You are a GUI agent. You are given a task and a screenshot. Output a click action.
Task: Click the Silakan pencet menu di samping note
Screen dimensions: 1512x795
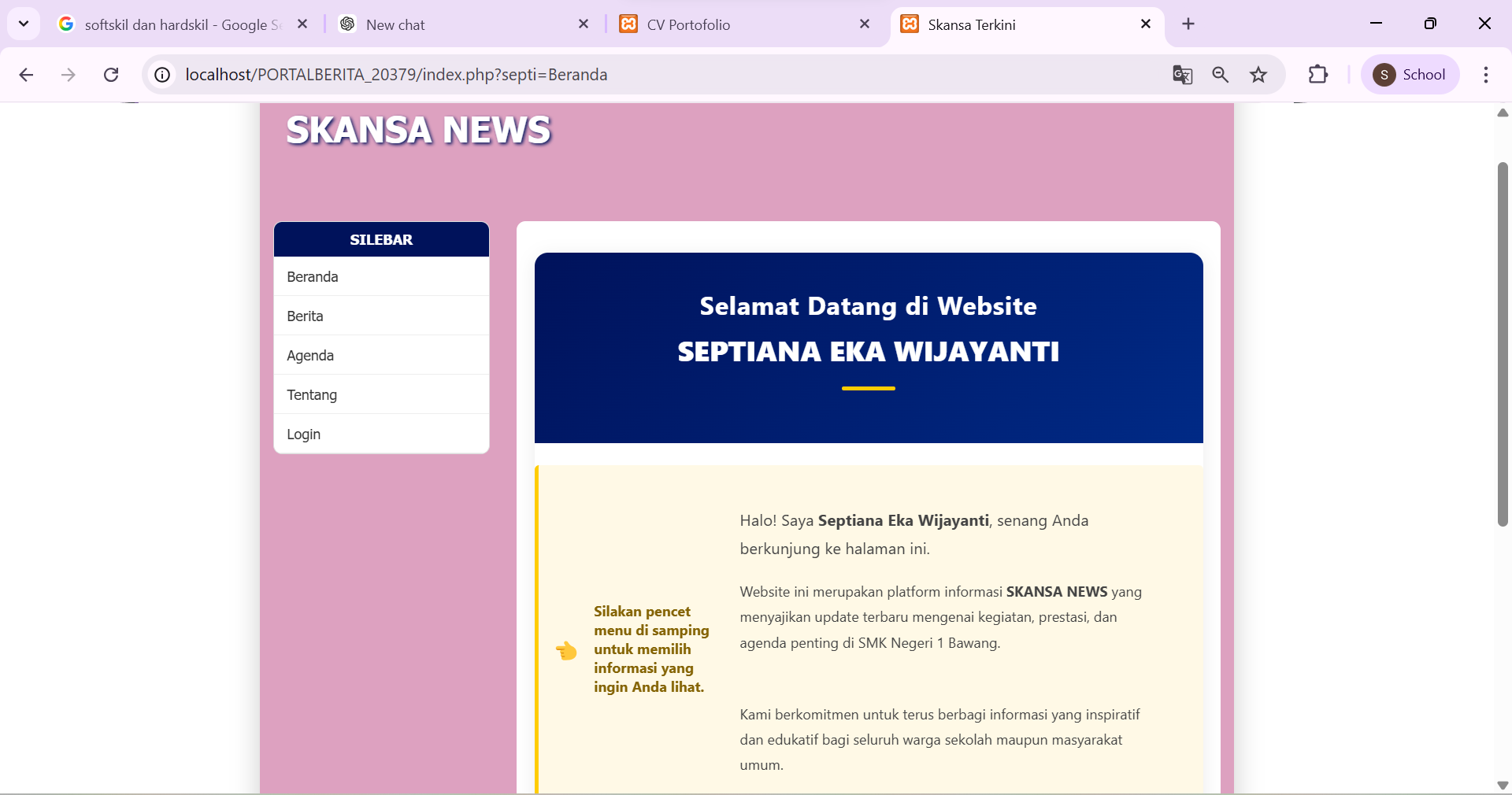[651, 649]
